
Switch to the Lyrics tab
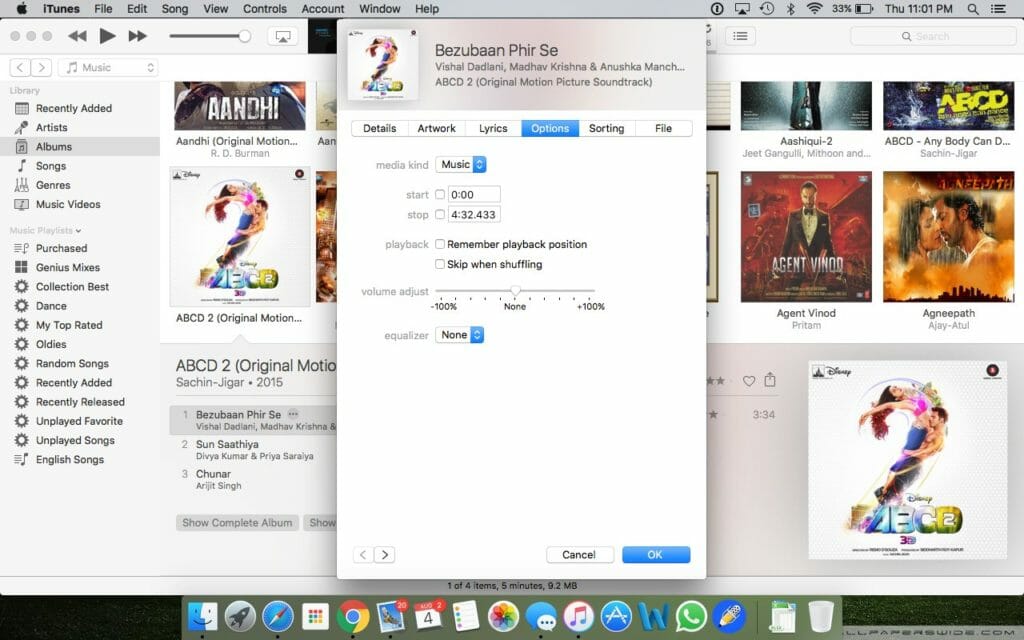coord(492,128)
